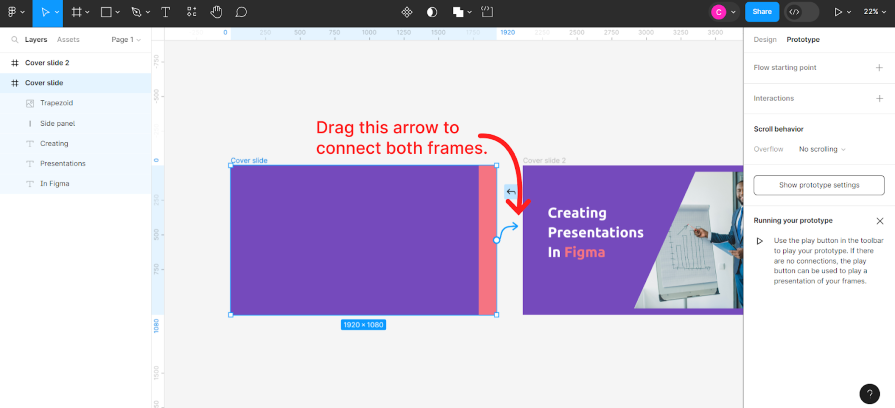Toggle Dev Mode switch
The width and height of the screenshot is (895, 408).
click(x=801, y=12)
